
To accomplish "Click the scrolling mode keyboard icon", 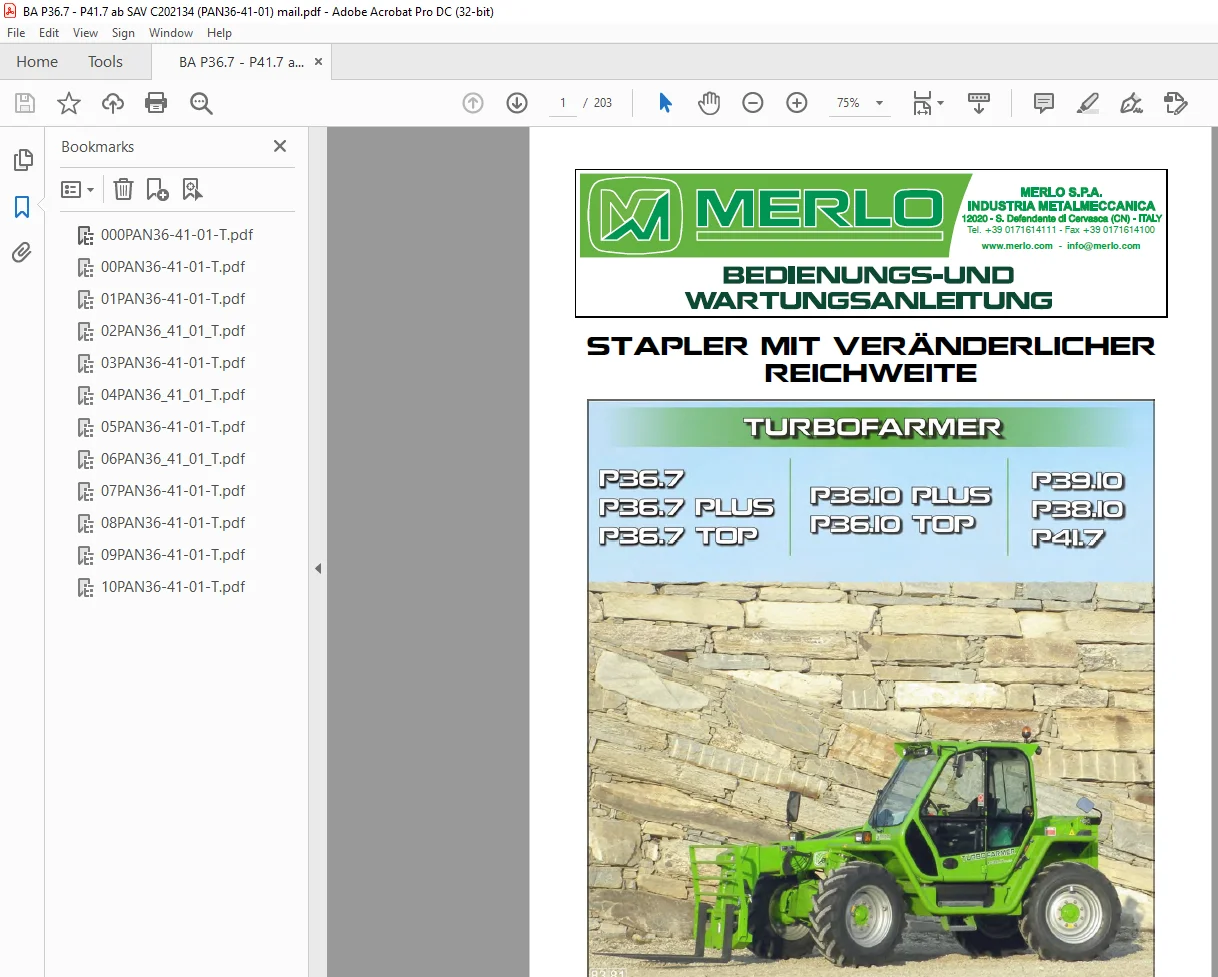I will [979, 103].
